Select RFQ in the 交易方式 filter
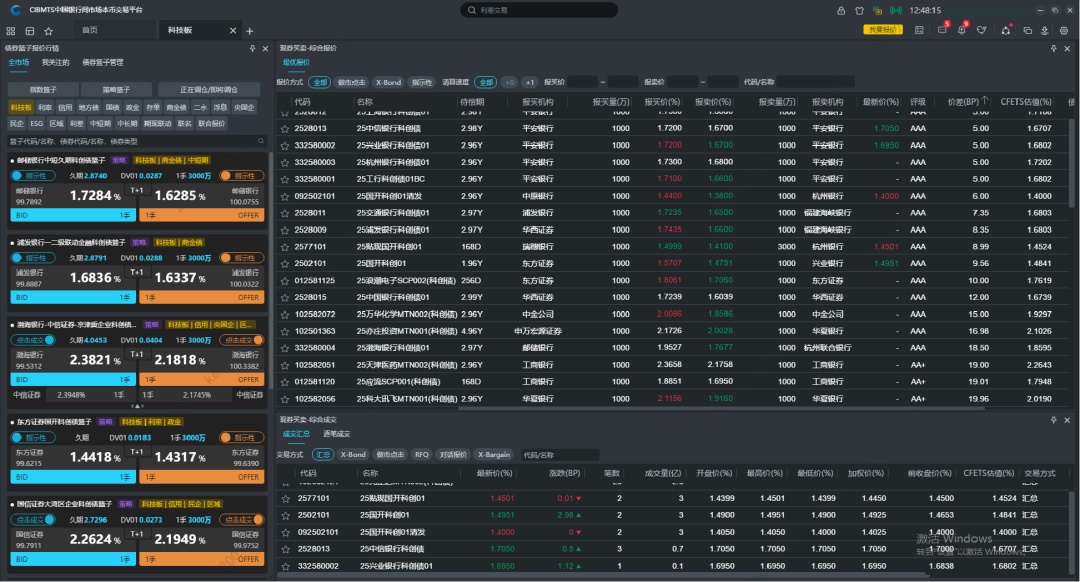Viewport: 1080px width, 582px height. pos(422,455)
